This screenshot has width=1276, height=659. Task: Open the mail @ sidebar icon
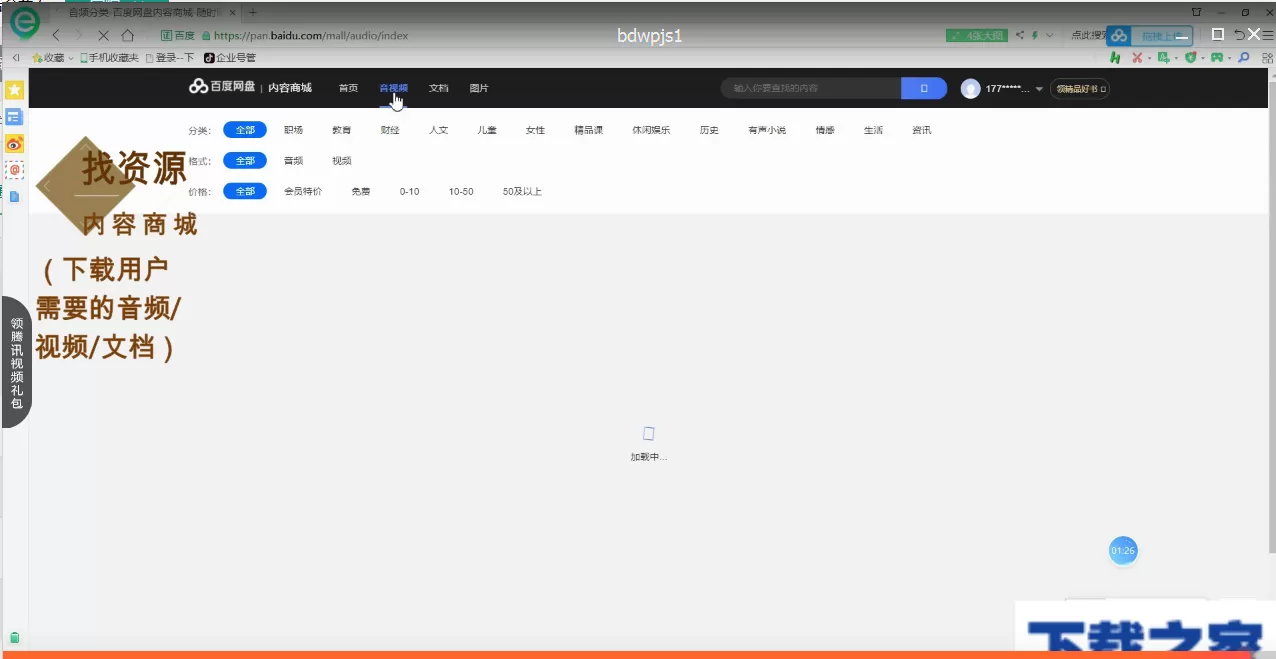click(14, 170)
